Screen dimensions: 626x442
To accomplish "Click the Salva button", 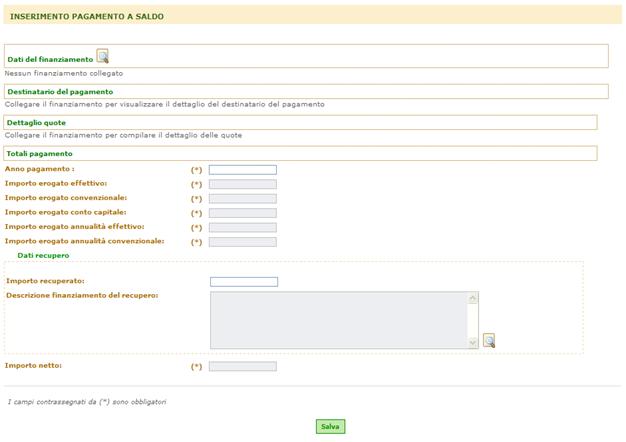I will pos(330,426).
